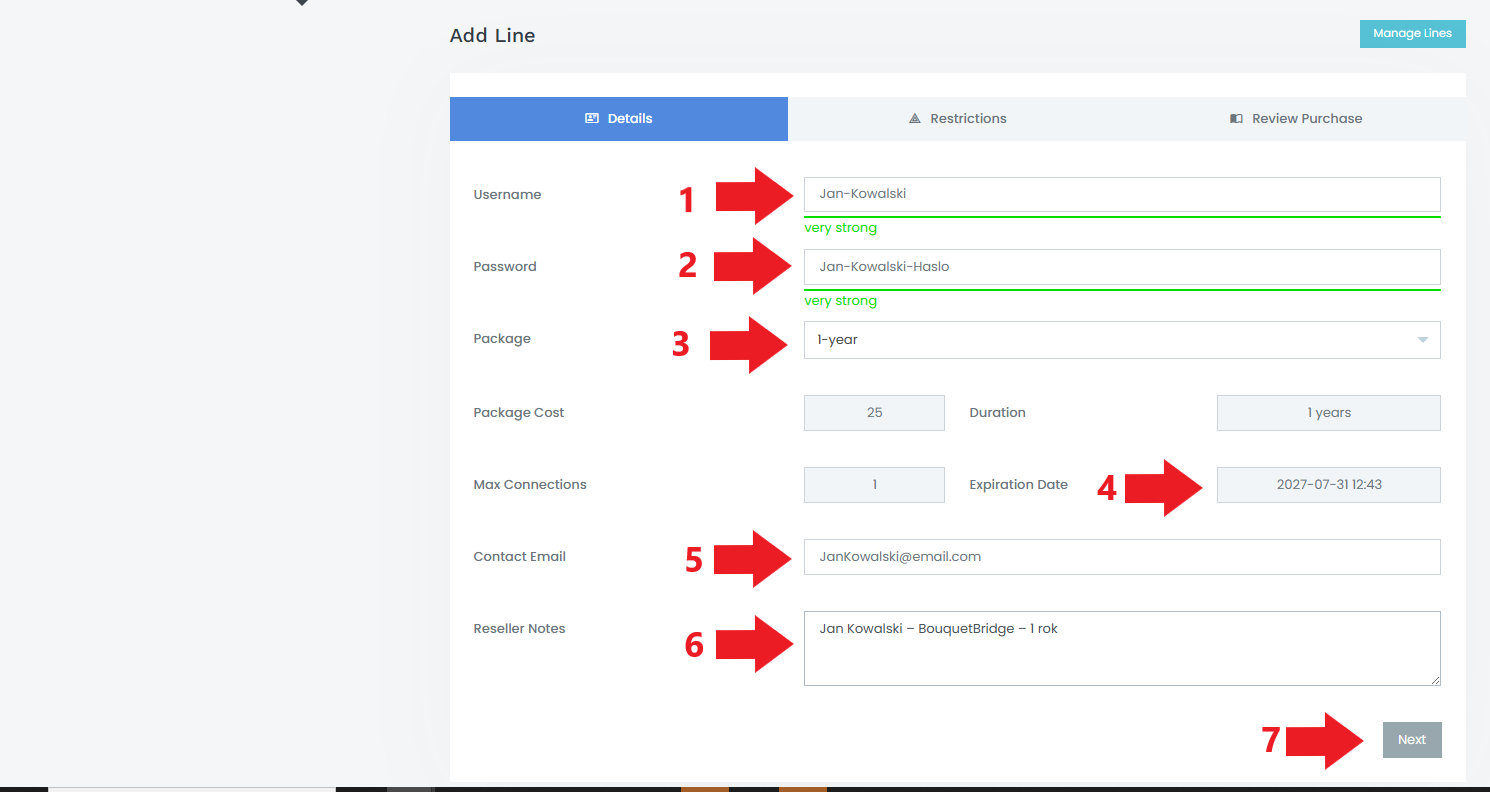
Task: Click the Expiration Date field
Action: [x=1328, y=484]
